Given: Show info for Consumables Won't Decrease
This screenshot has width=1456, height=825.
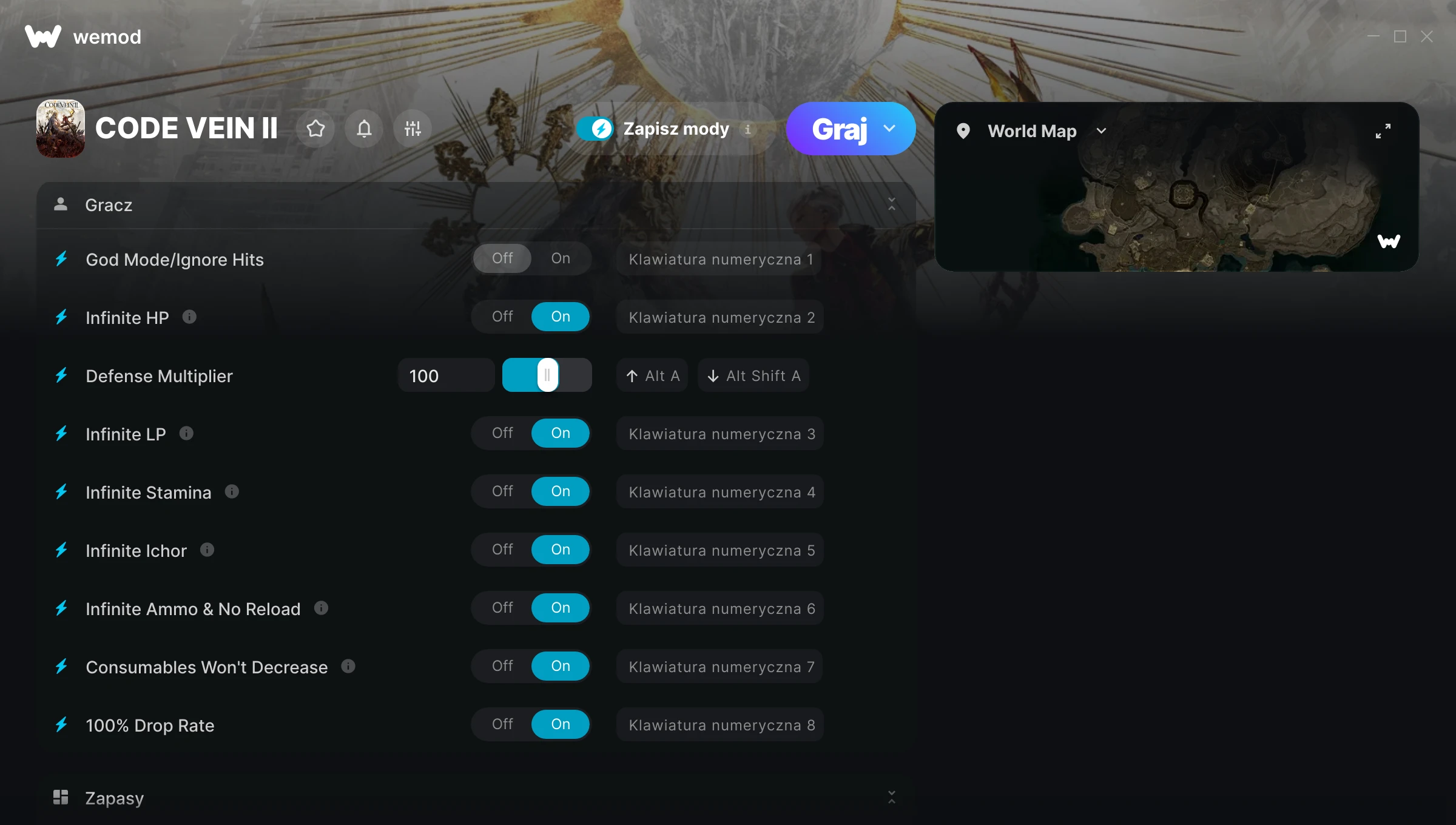Looking at the screenshot, I should 348,666.
